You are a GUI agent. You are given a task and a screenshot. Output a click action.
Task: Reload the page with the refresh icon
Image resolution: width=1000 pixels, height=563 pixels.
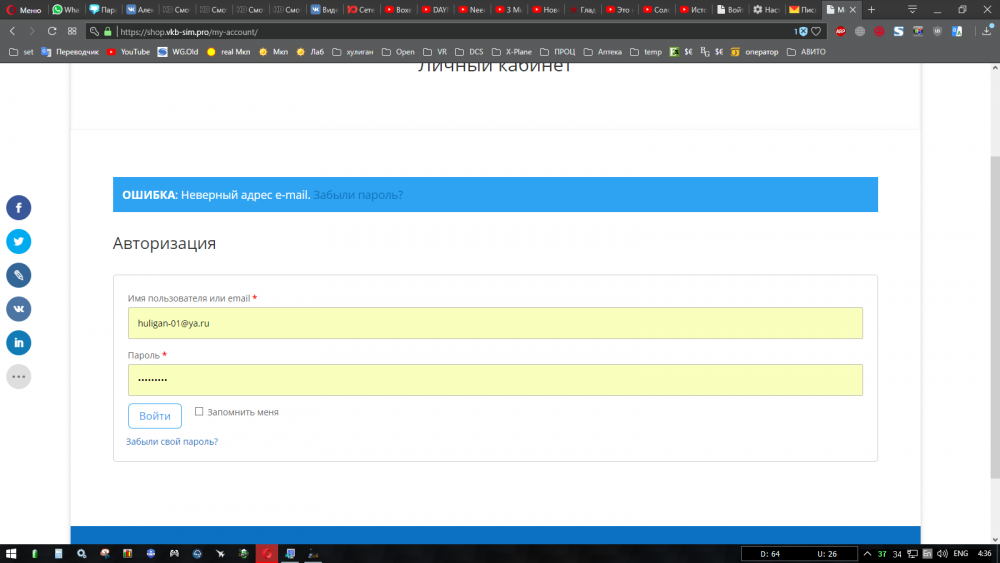click(51, 31)
